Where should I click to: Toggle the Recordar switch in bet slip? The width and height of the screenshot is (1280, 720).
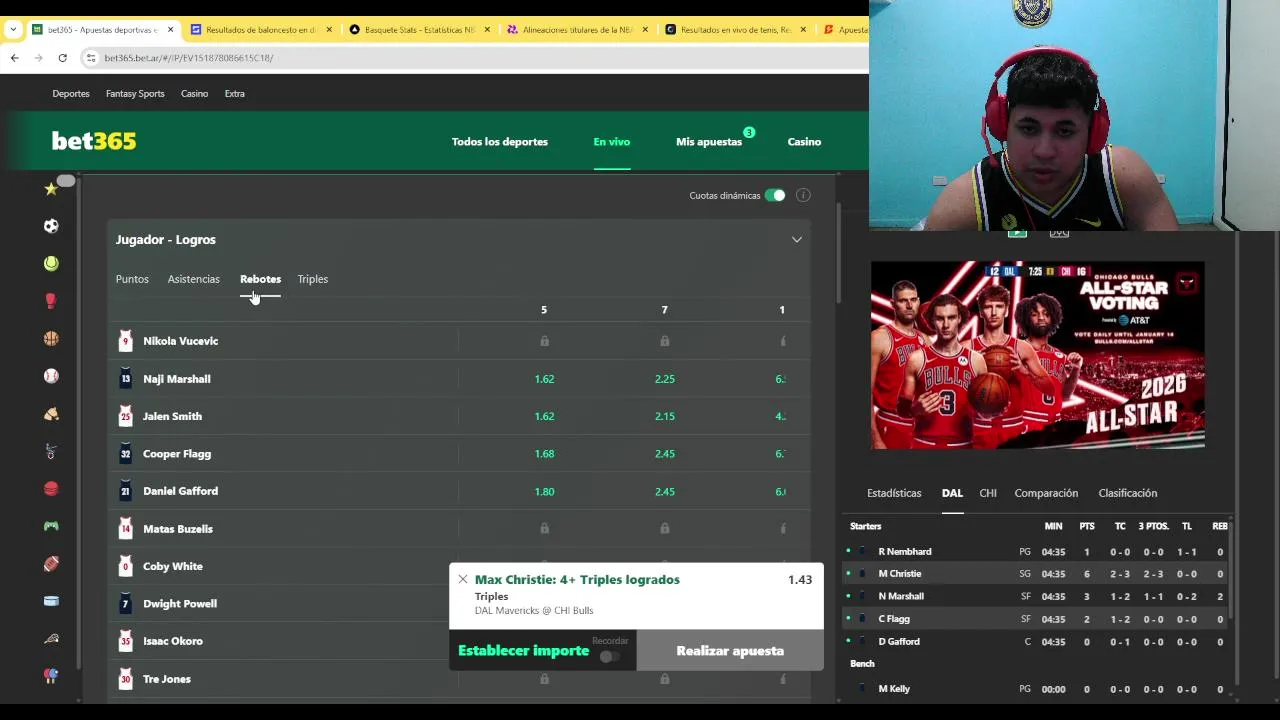tap(609, 656)
